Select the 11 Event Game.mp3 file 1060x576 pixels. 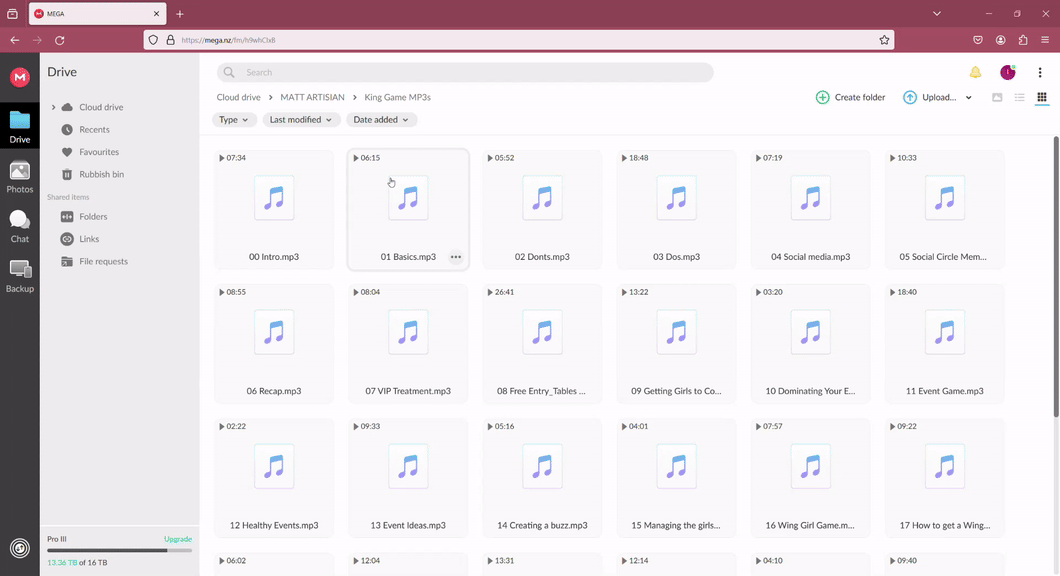click(944, 344)
